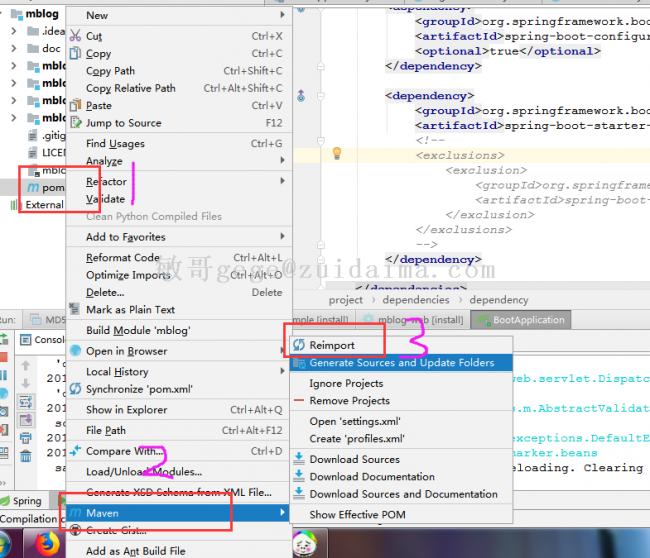
Task: Click the Download Sources arrow icon
Action: coord(298,459)
